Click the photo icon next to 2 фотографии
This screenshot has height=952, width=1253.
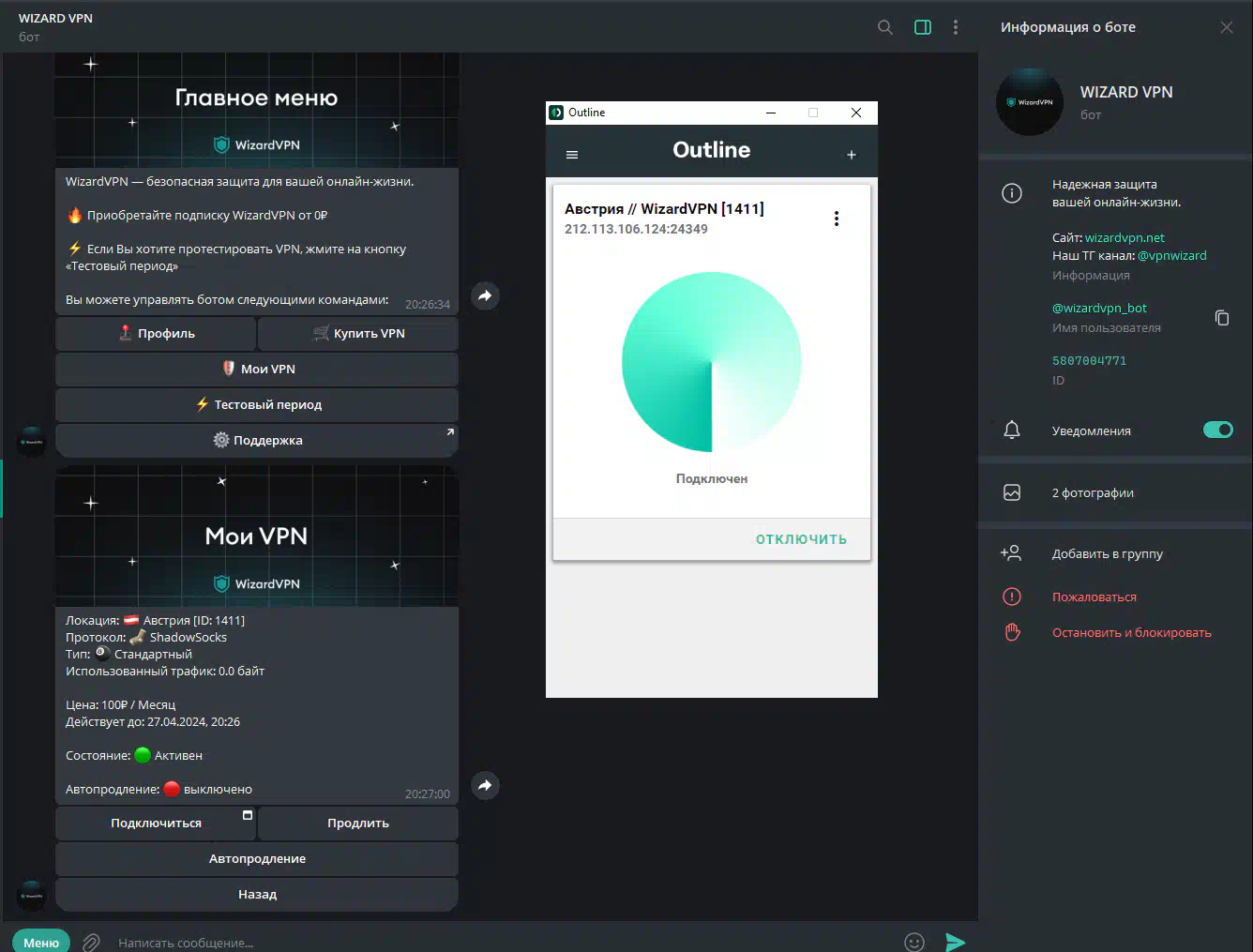[x=1012, y=492]
